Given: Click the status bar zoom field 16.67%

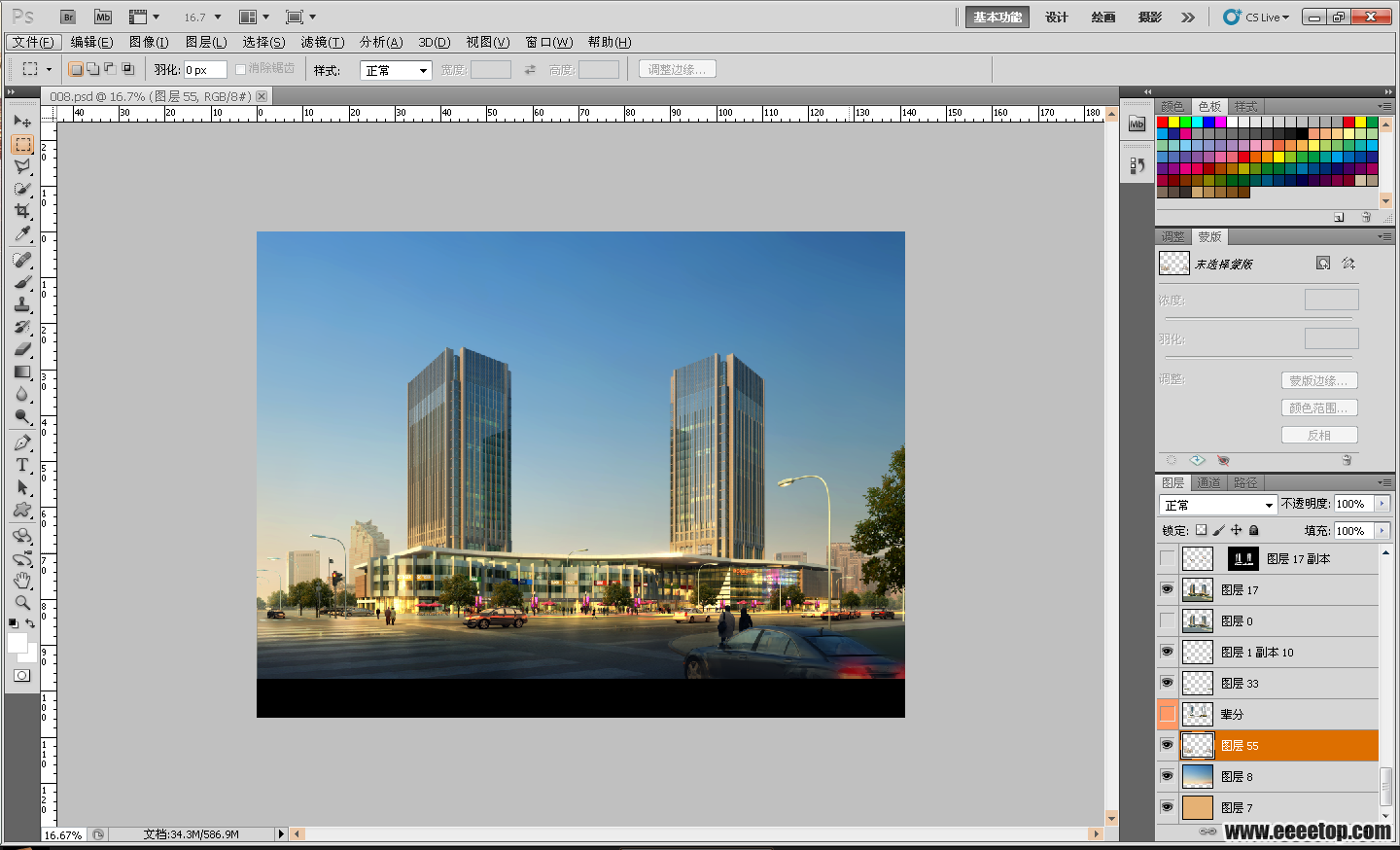Looking at the screenshot, I should [x=64, y=834].
